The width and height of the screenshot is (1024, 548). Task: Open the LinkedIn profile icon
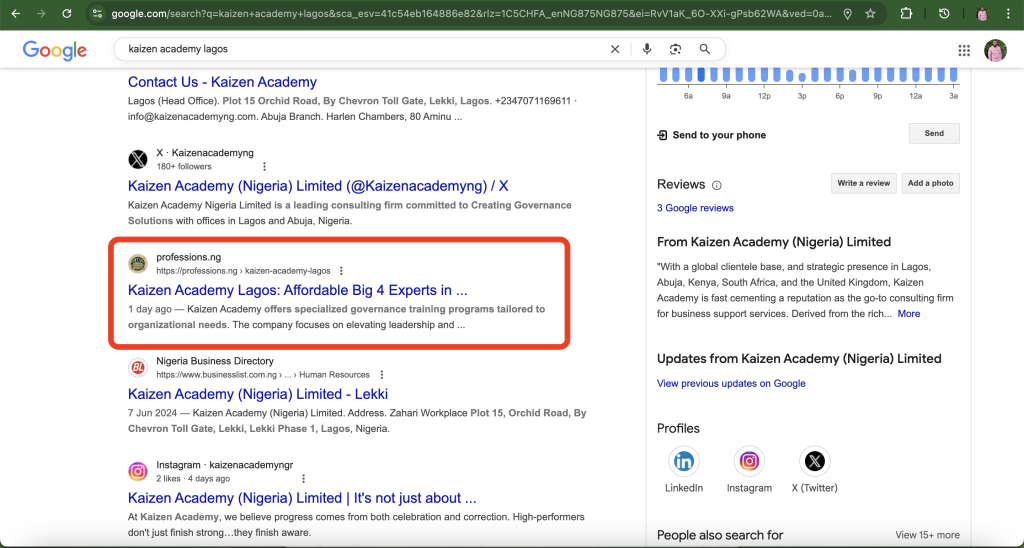[684, 462]
